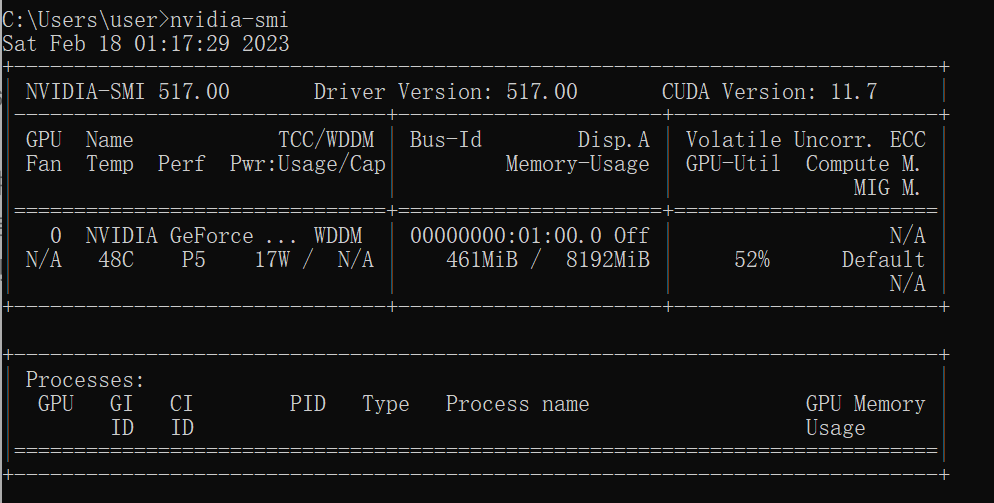The width and height of the screenshot is (994, 503).
Task: Click the "Processes:" section label
Action: tap(86, 380)
